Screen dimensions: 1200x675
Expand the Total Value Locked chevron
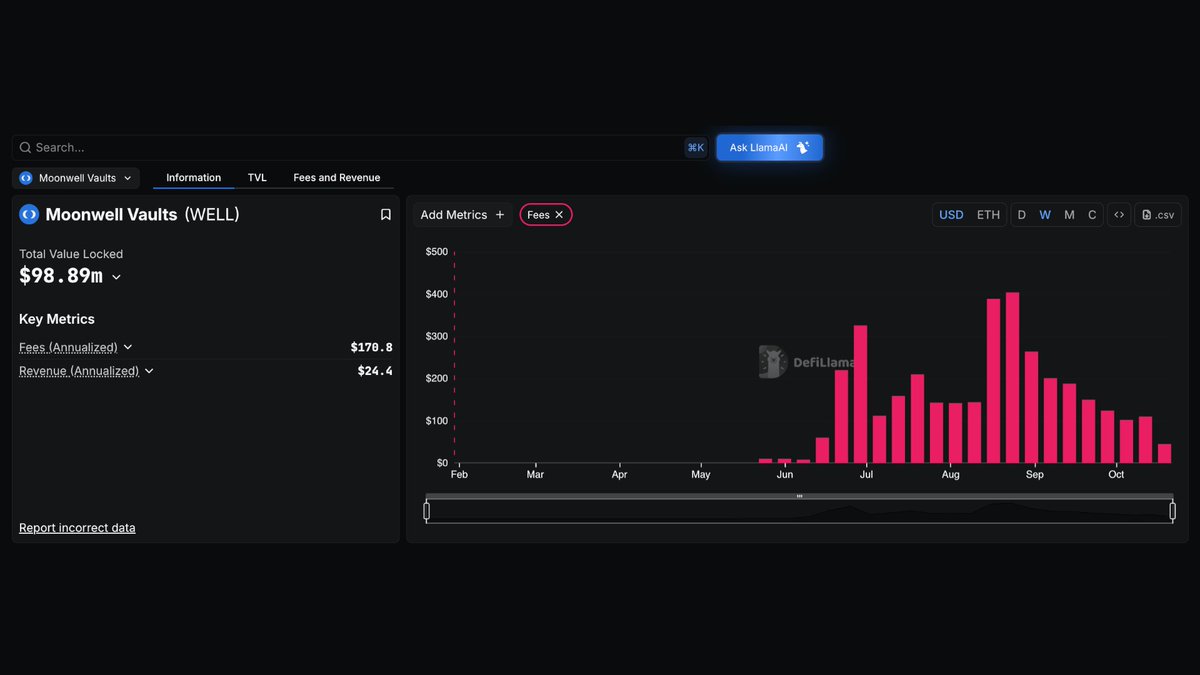(116, 277)
